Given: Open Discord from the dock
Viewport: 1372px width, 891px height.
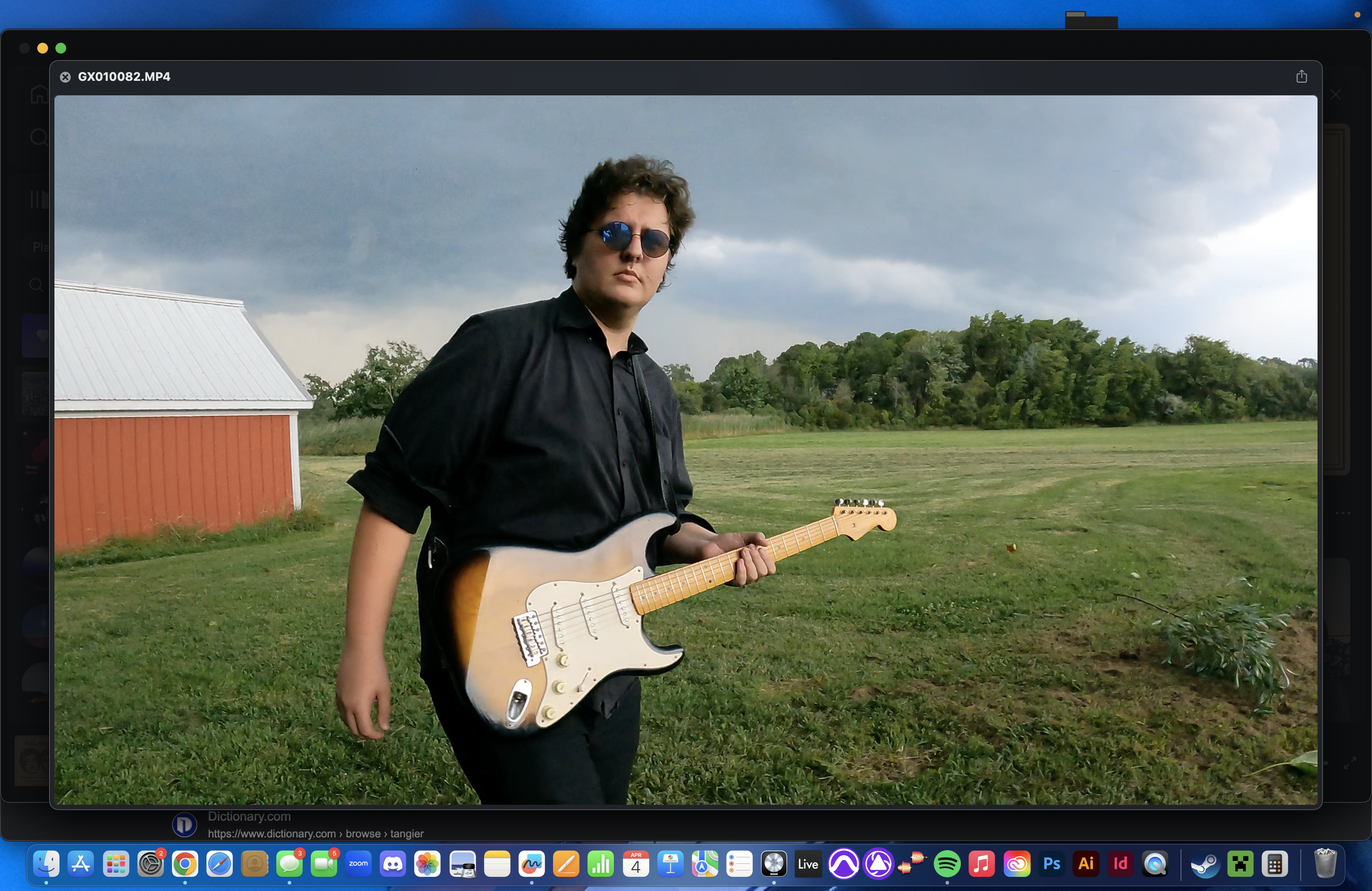Looking at the screenshot, I should pos(393,864).
